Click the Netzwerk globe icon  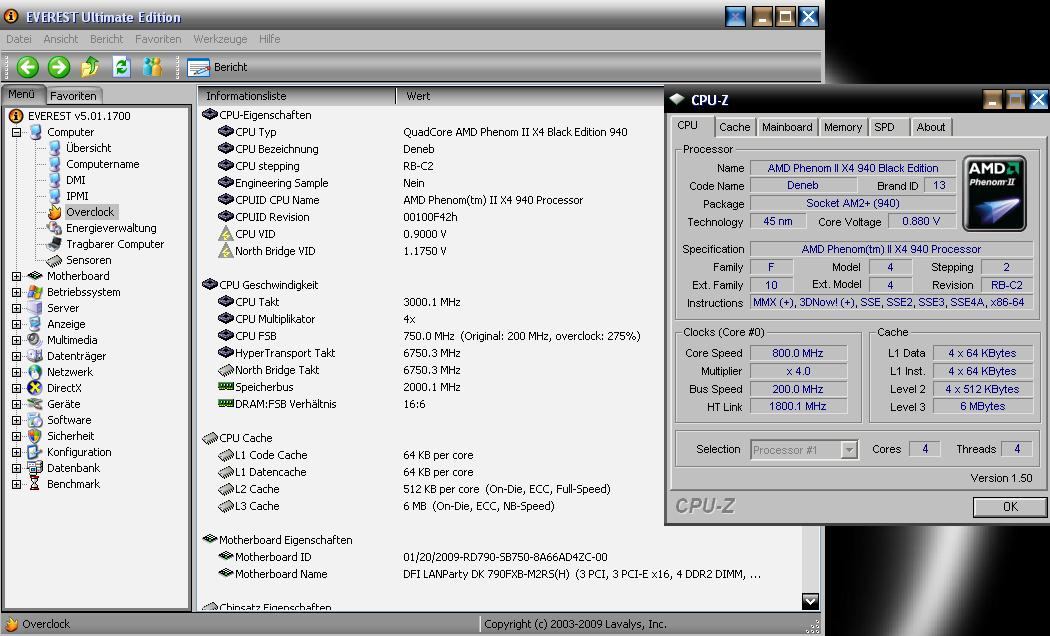click(x=35, y=372)
